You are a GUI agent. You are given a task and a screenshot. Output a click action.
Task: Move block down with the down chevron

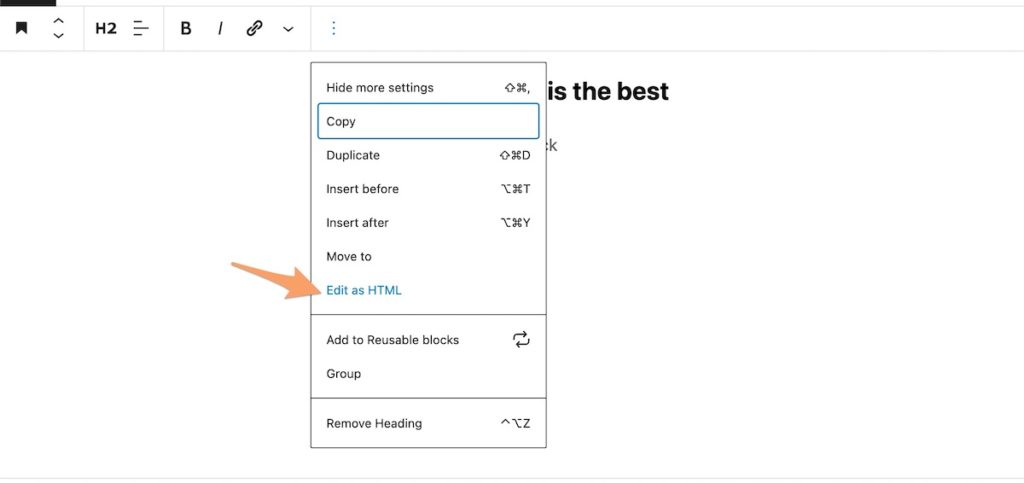58,35
